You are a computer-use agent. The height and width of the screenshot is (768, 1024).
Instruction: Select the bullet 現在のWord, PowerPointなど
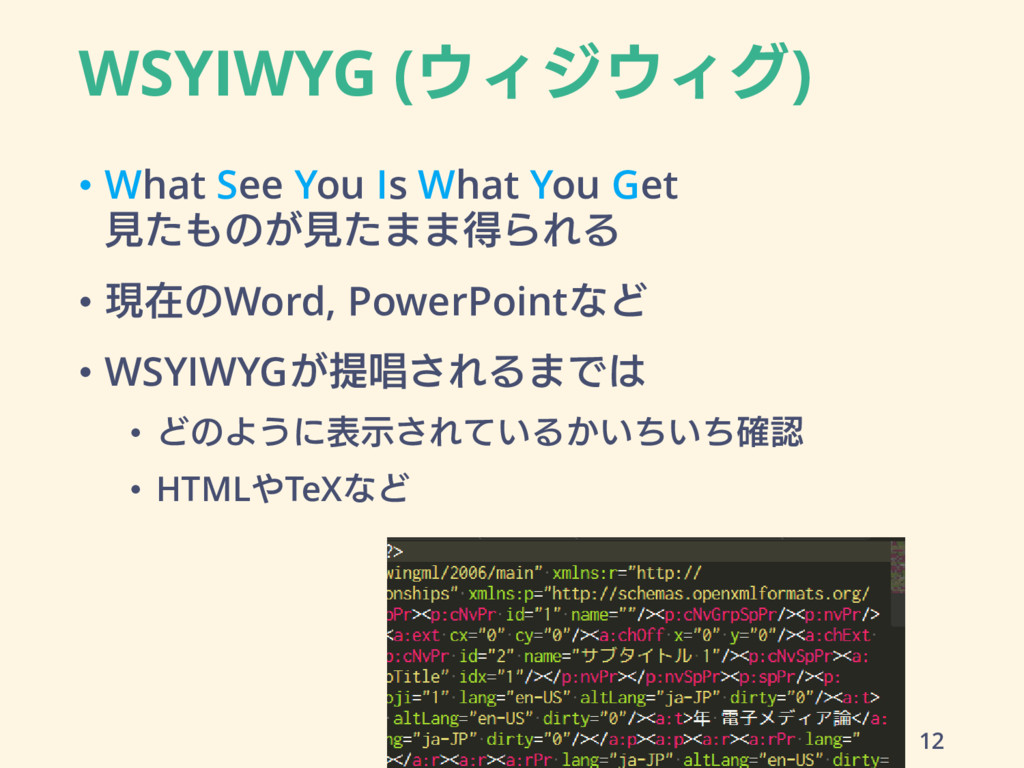376,301
